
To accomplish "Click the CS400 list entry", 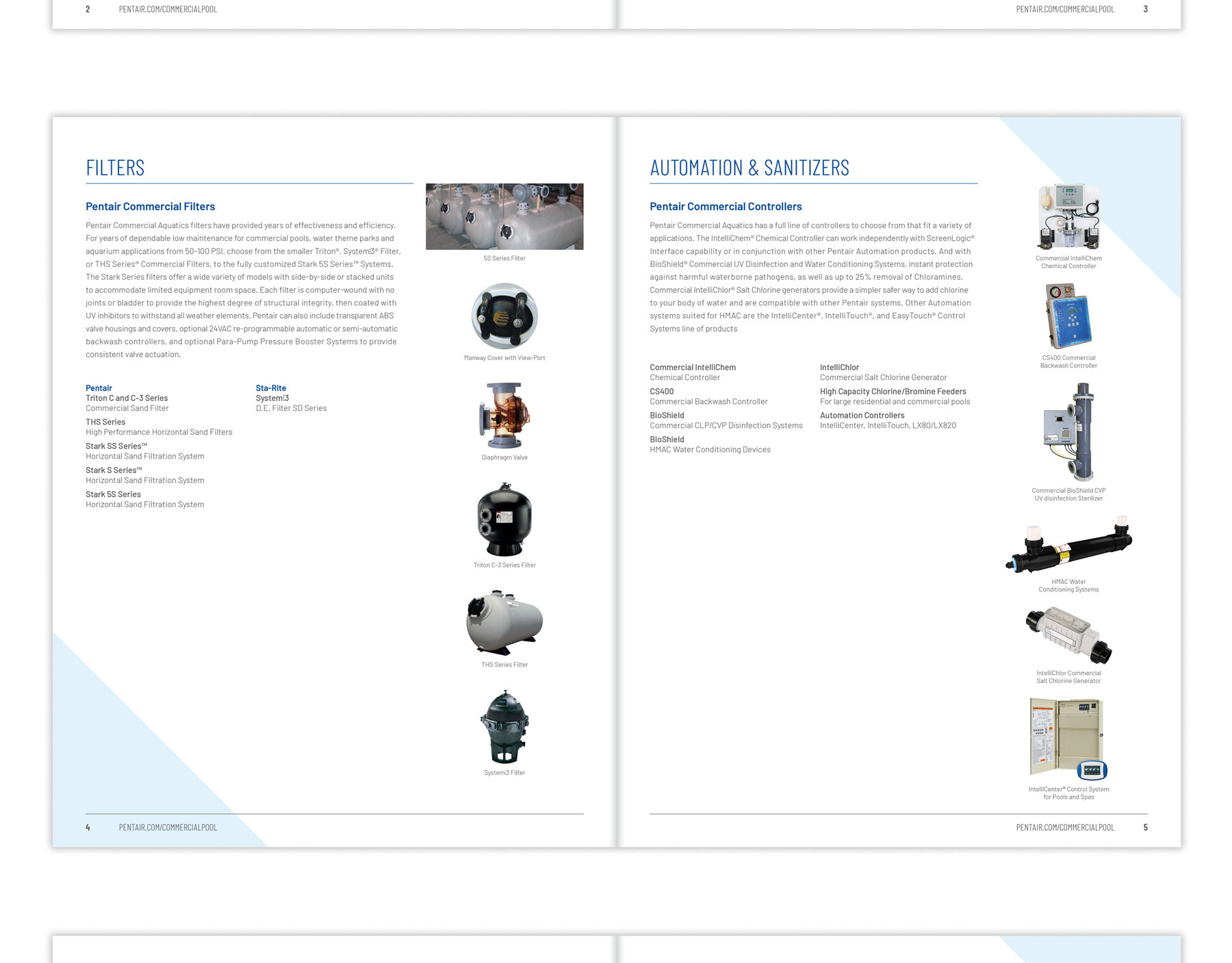I will point(708,396).
